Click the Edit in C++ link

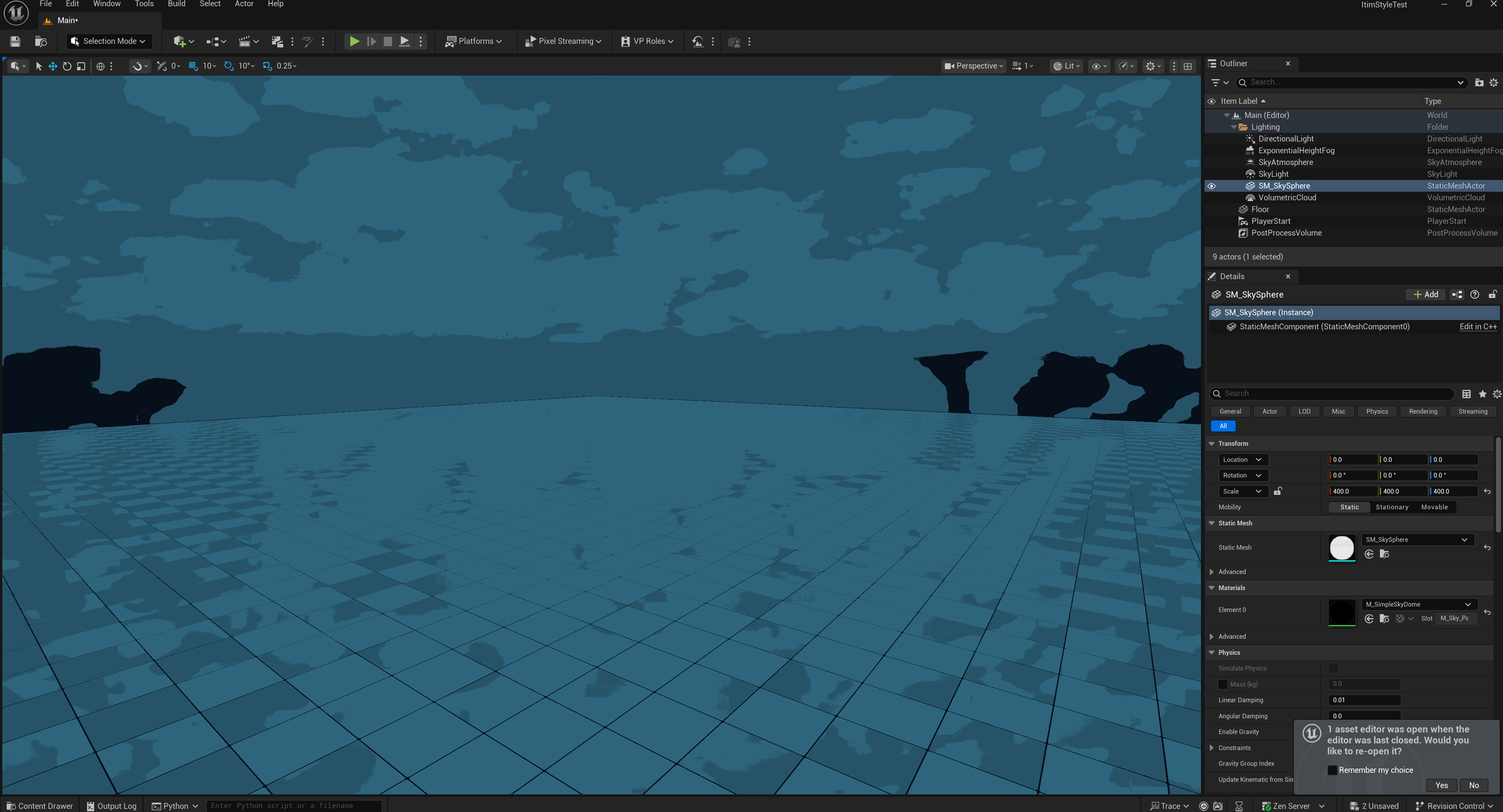1478,327
